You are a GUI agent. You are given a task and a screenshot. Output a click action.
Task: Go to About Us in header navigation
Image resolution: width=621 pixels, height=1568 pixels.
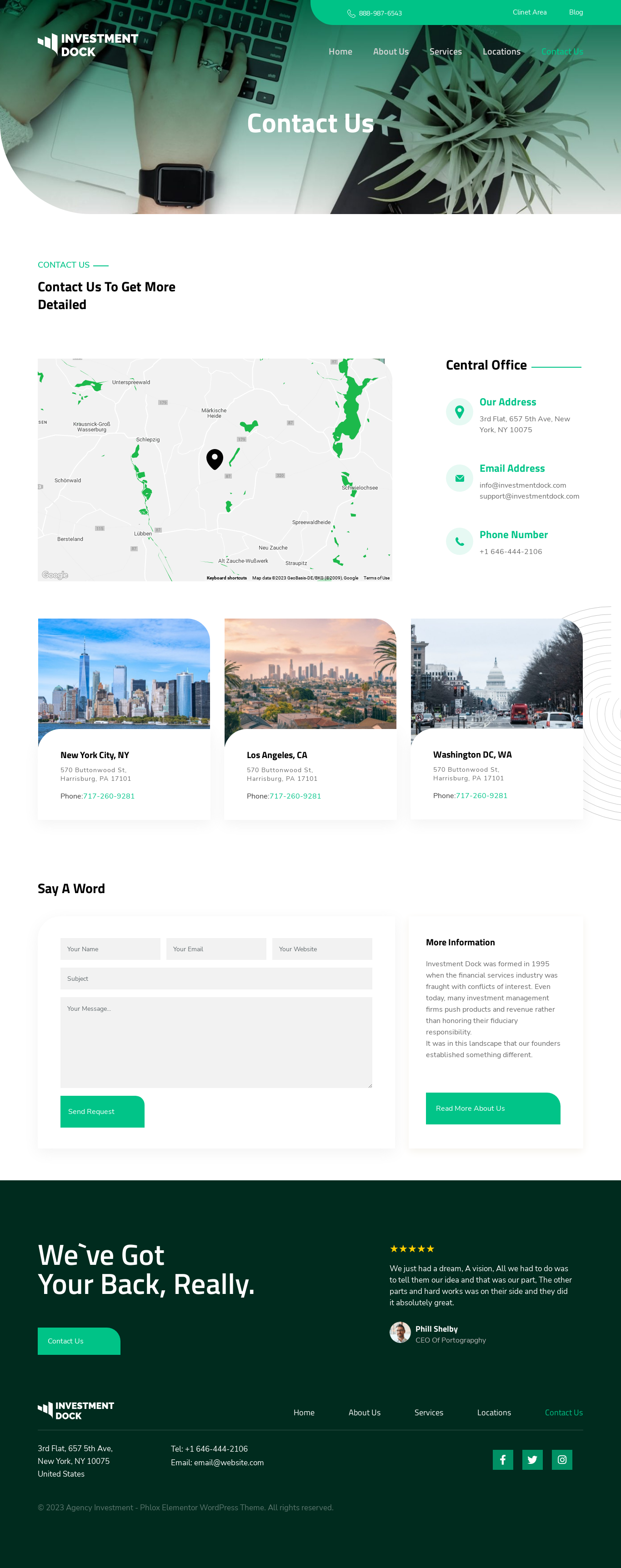(x=390, y=52)
